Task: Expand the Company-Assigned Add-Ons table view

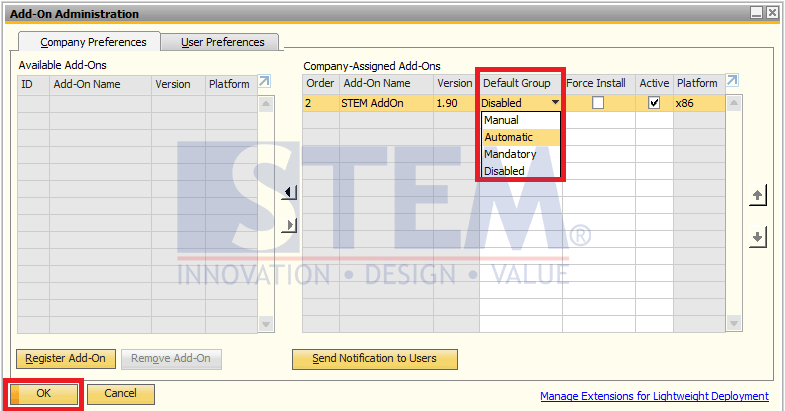Action: point(732,80)
